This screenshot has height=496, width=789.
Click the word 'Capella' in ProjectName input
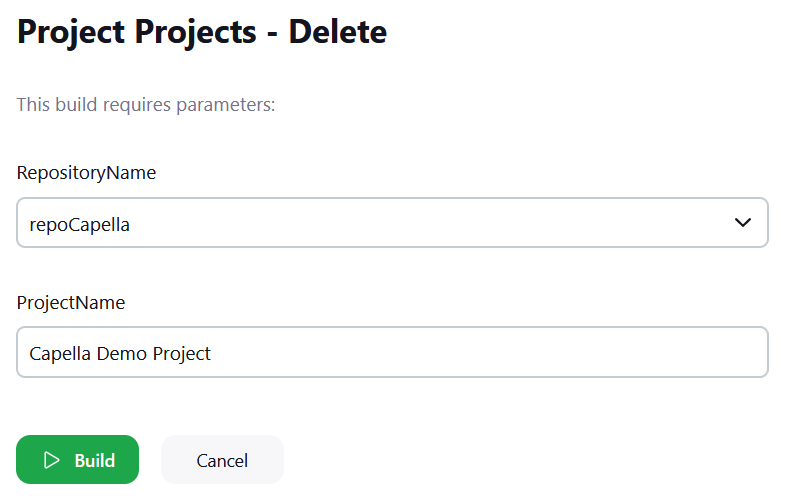pos(61,353)
